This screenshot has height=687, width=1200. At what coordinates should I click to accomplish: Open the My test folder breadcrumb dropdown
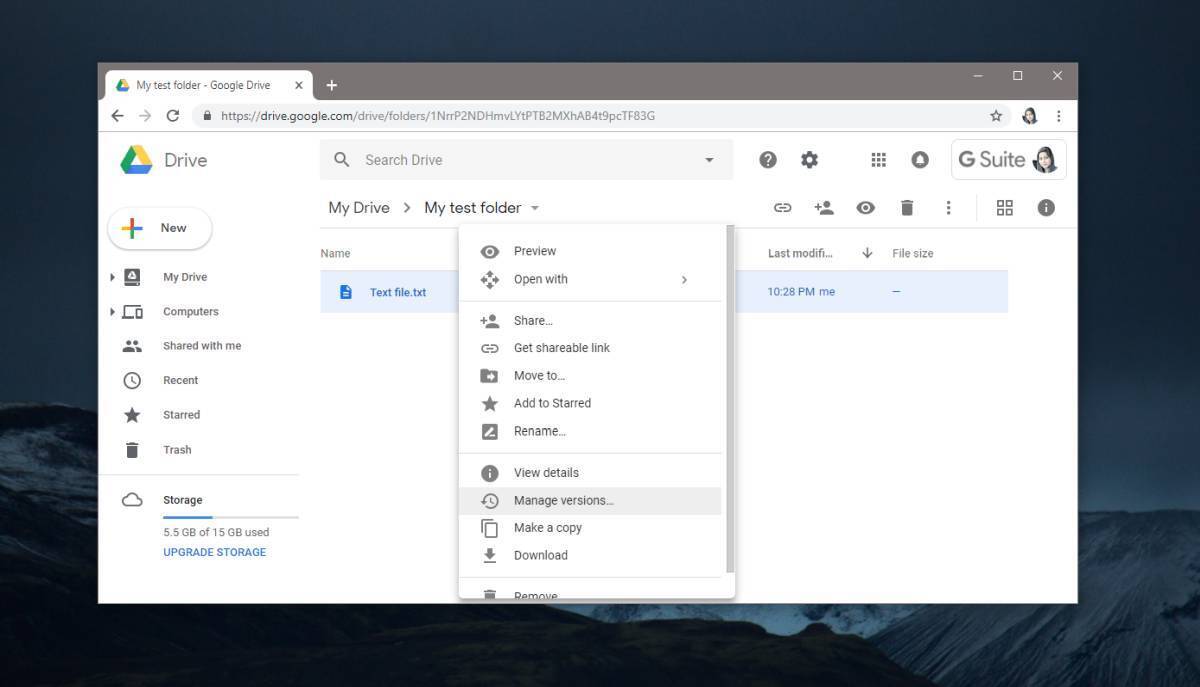pyautogui.click(x=535, y=208)
